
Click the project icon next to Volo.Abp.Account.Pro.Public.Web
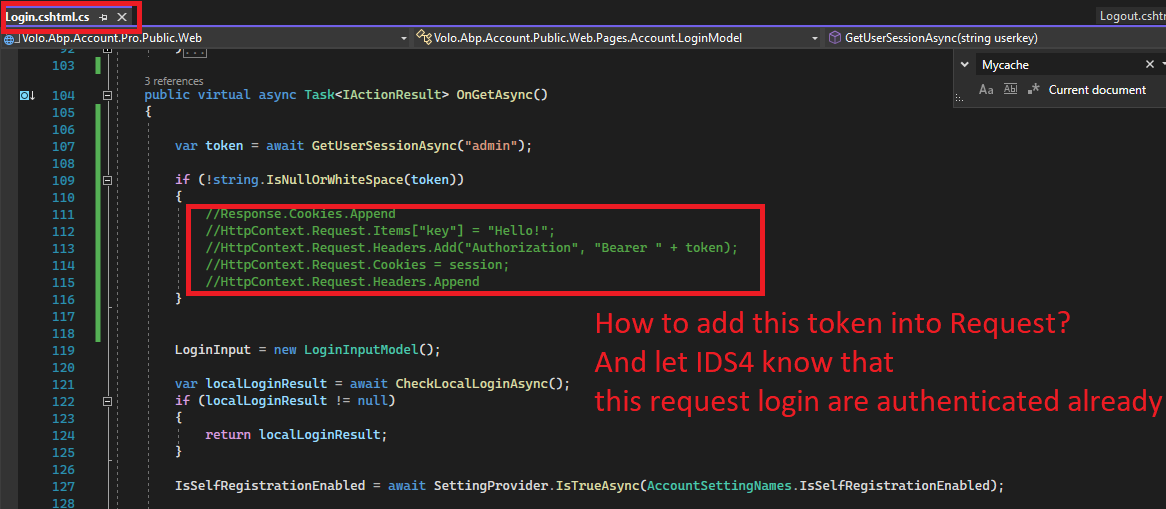tap(10, 38)
